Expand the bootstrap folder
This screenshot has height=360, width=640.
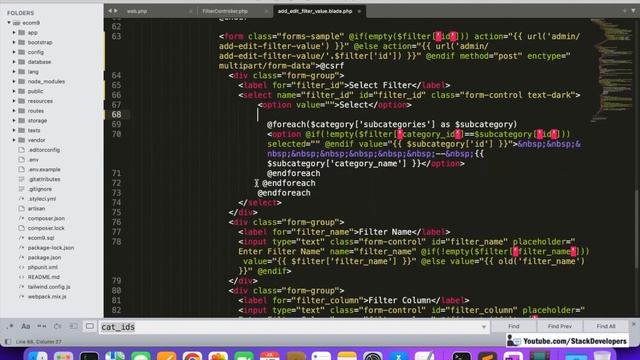coord(14,42)
